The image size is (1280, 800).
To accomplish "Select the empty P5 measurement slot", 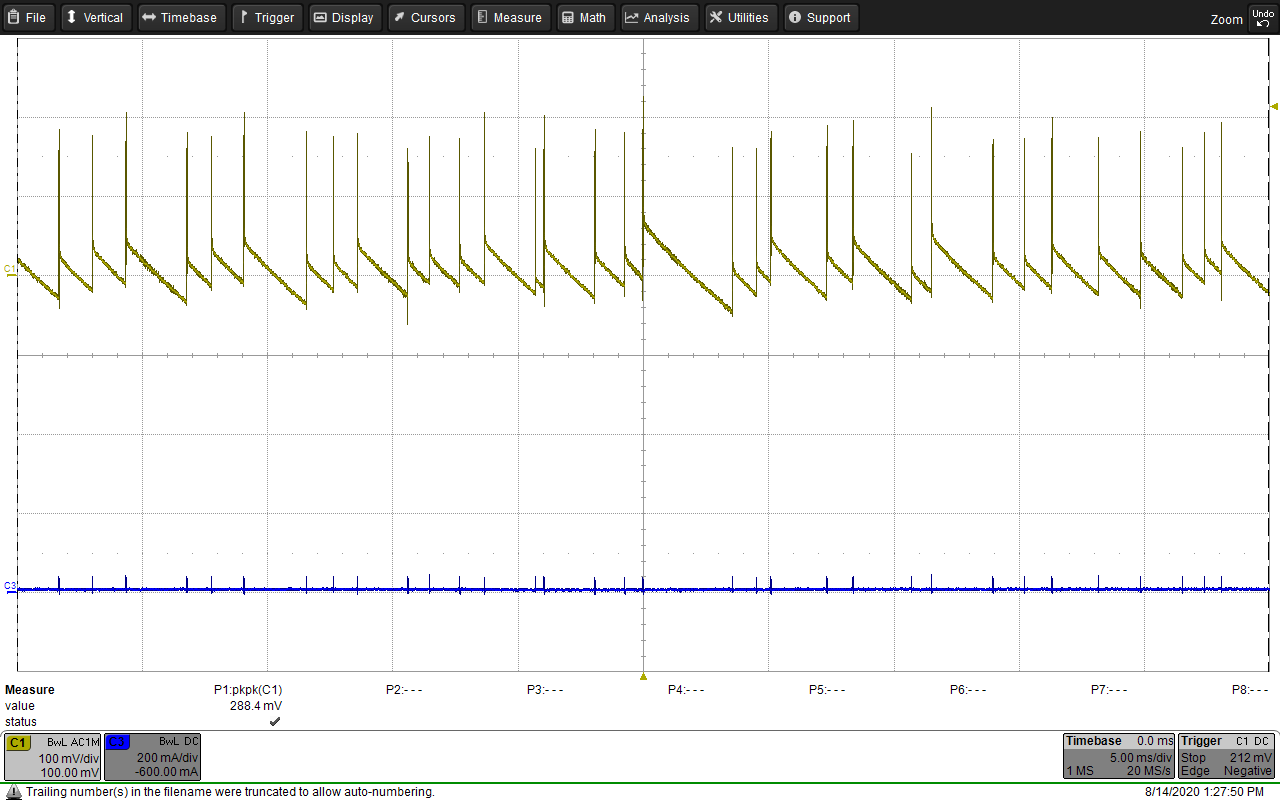I will click(x=827, y=690).
